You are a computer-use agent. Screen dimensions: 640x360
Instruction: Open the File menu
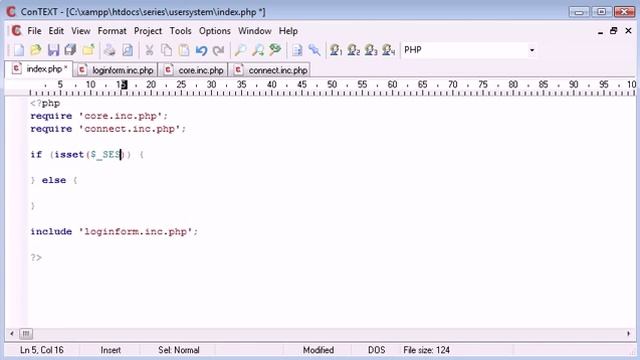tap(34, 31)
